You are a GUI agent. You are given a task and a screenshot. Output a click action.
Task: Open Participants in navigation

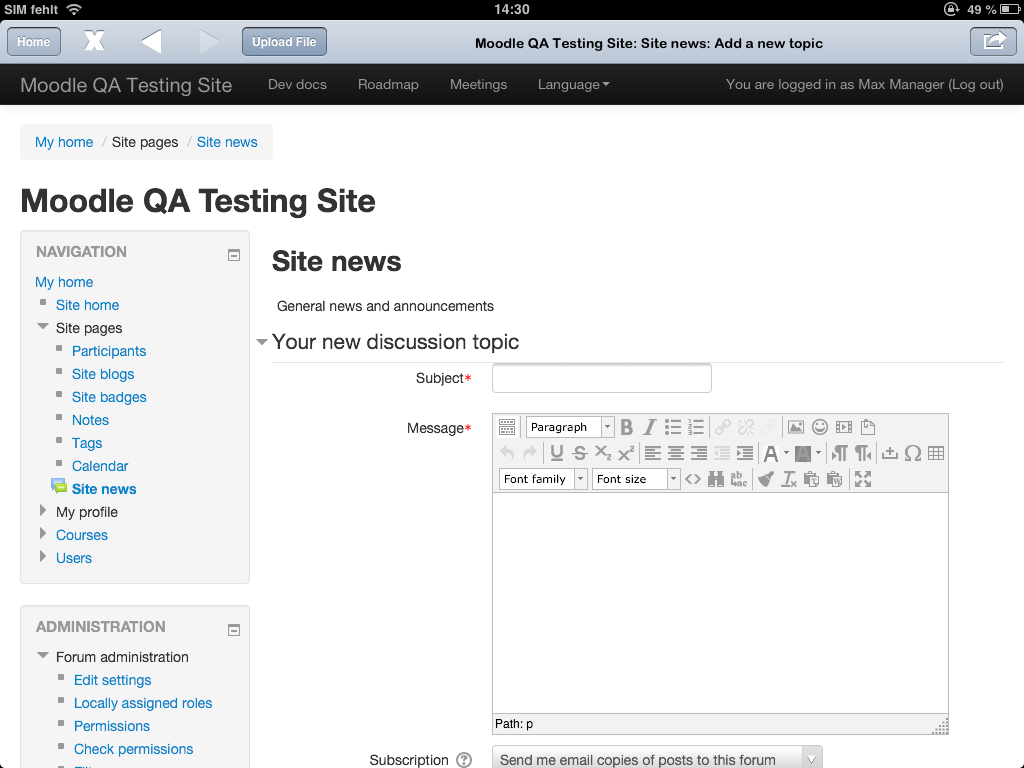pyautogui.click(x=109, y=351)
